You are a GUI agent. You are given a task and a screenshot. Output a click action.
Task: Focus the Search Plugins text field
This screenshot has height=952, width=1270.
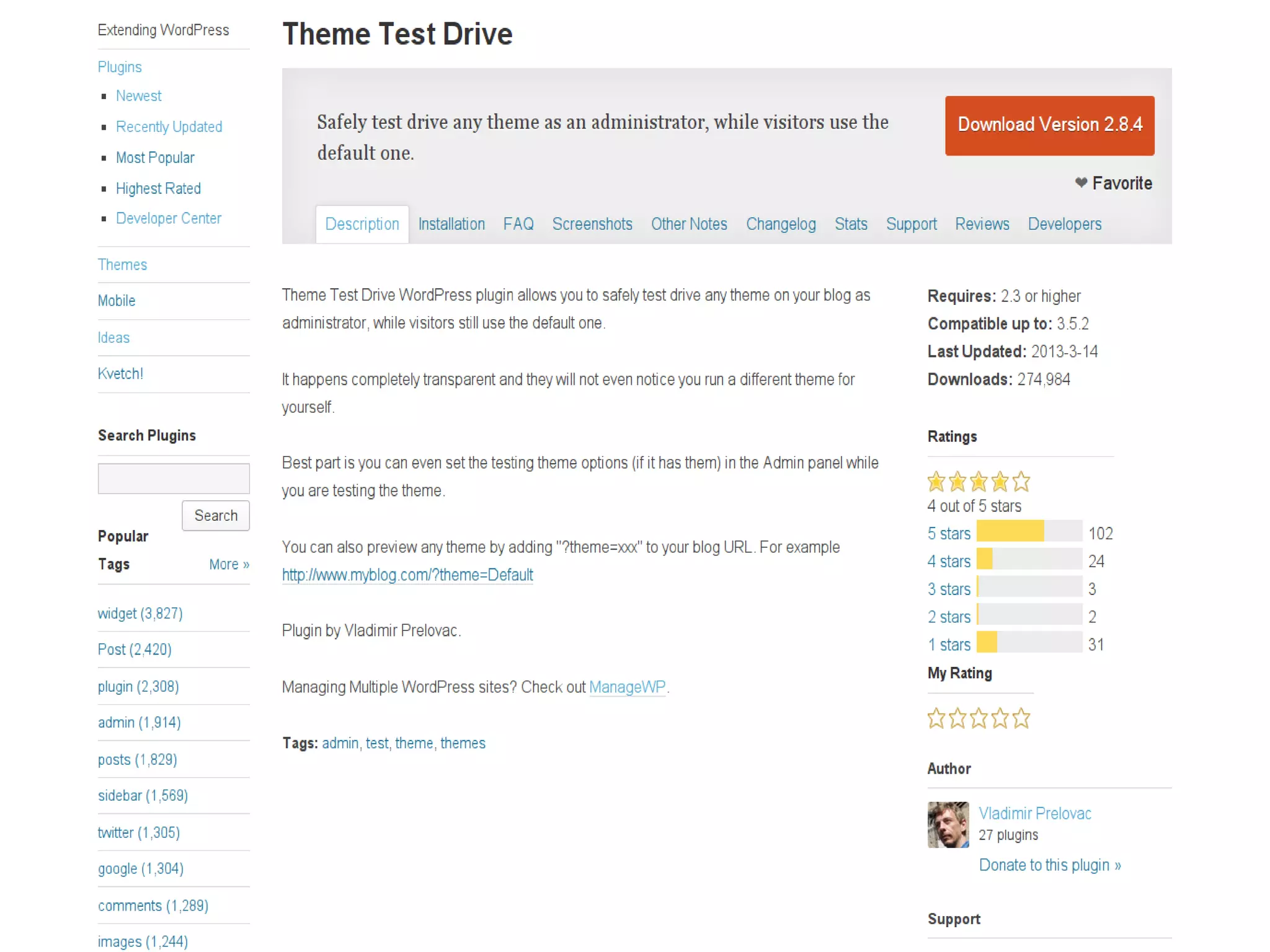click(x=174, y=478)
